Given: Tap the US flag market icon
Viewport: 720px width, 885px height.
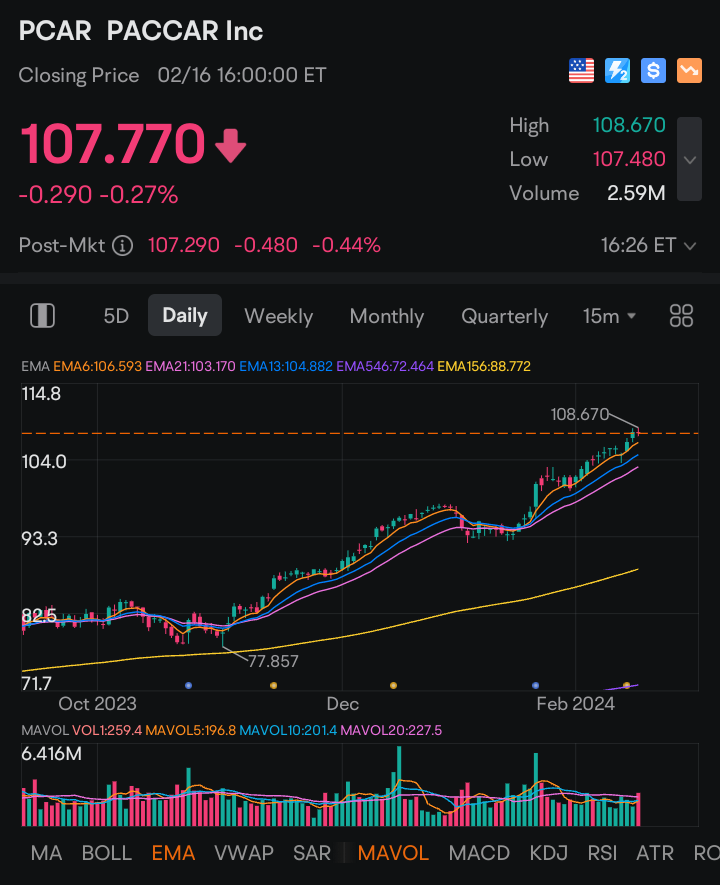Looking at the screenshot, I should [581, 71].
